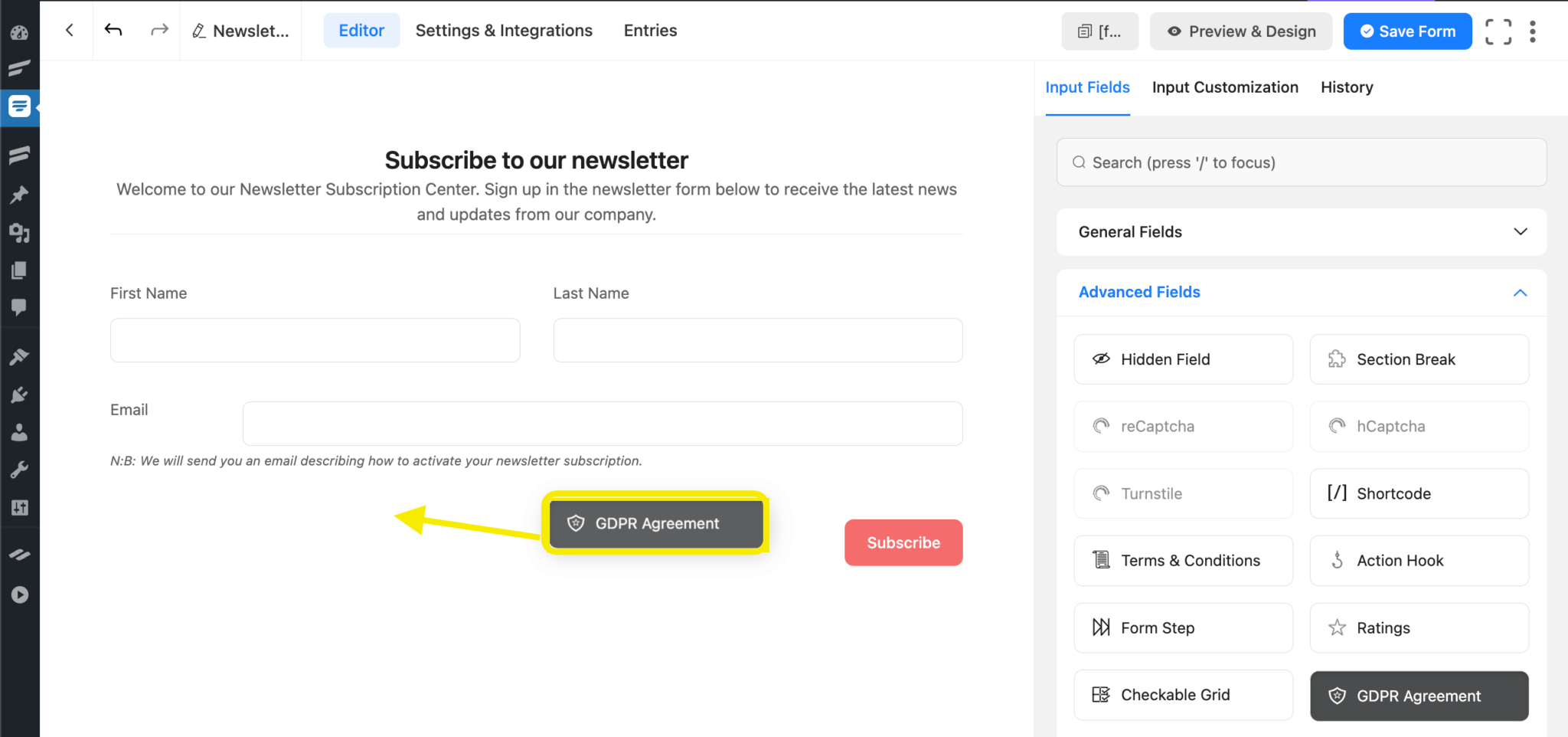Switch to Input Customization
Image resolution: width=1568 pixels, height=737 pixels.
coord(1225,87)
